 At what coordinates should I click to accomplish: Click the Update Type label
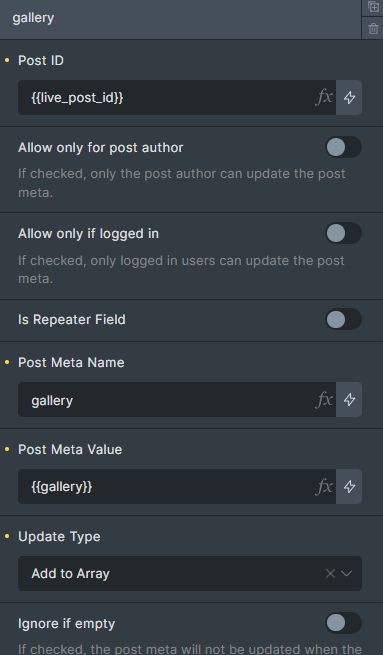59,536
